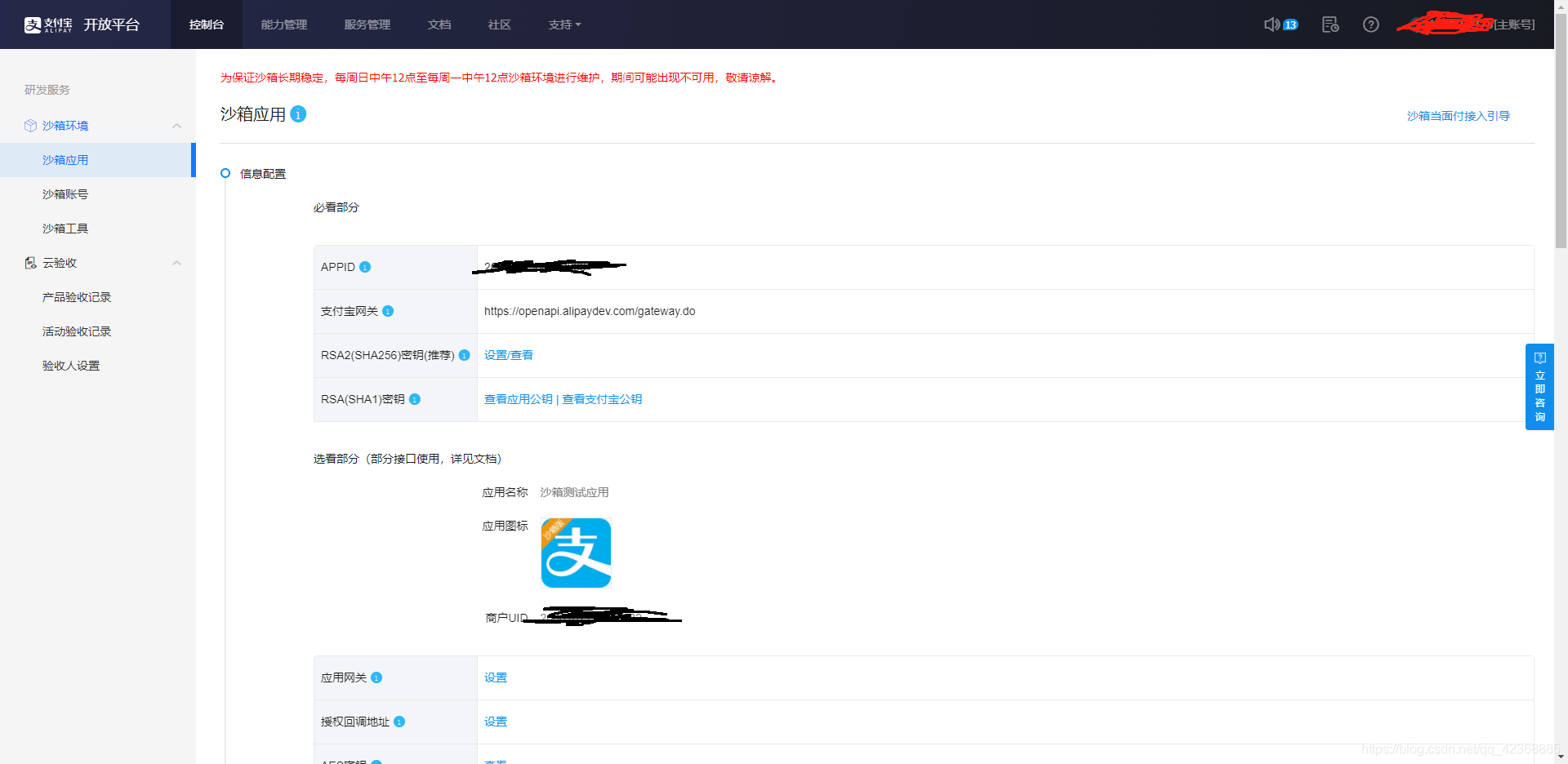
Task: Click the notification count badge 13
Action: tap(1290, 24)
